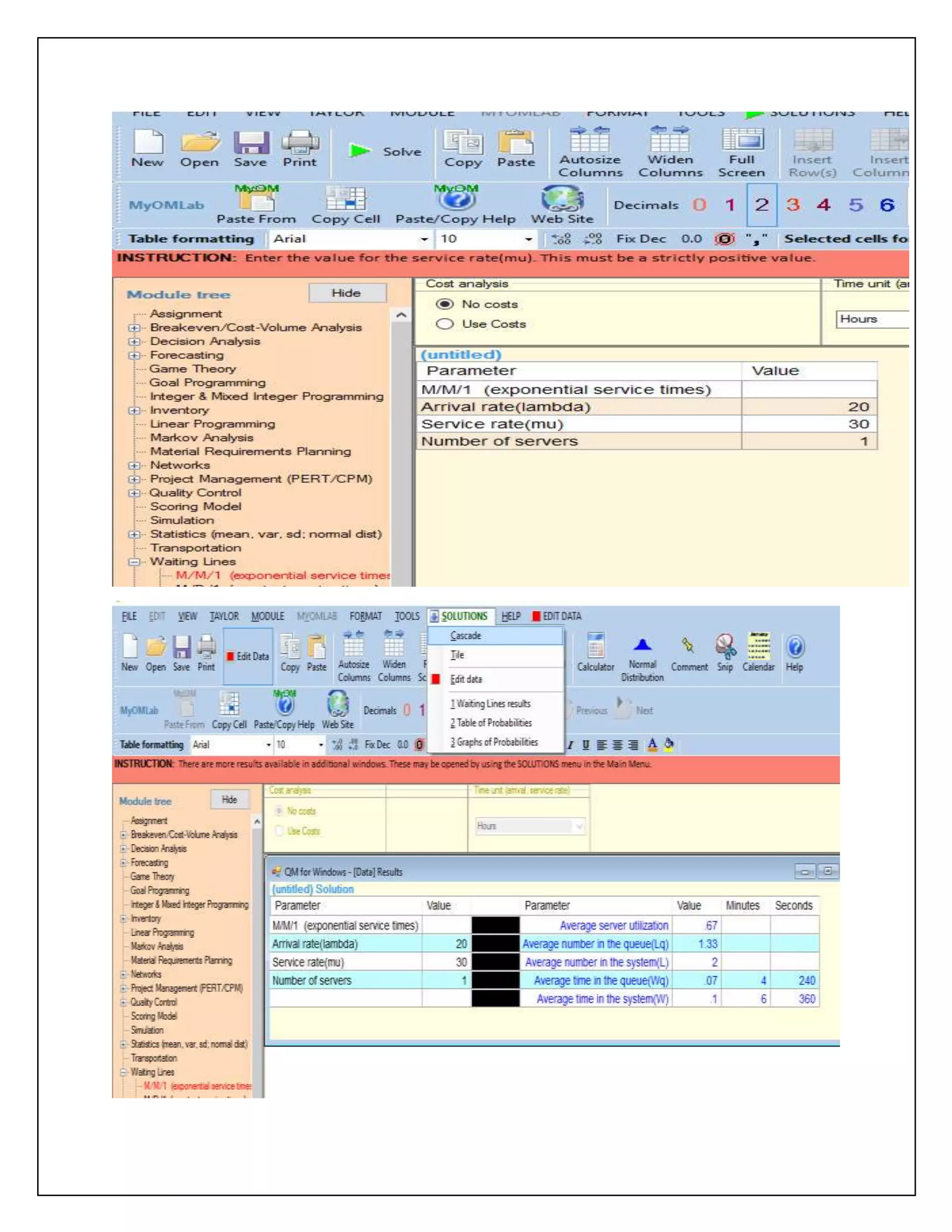Click the font color A swatch
This screenshot has width=952, height=1232.
(653, 745)
